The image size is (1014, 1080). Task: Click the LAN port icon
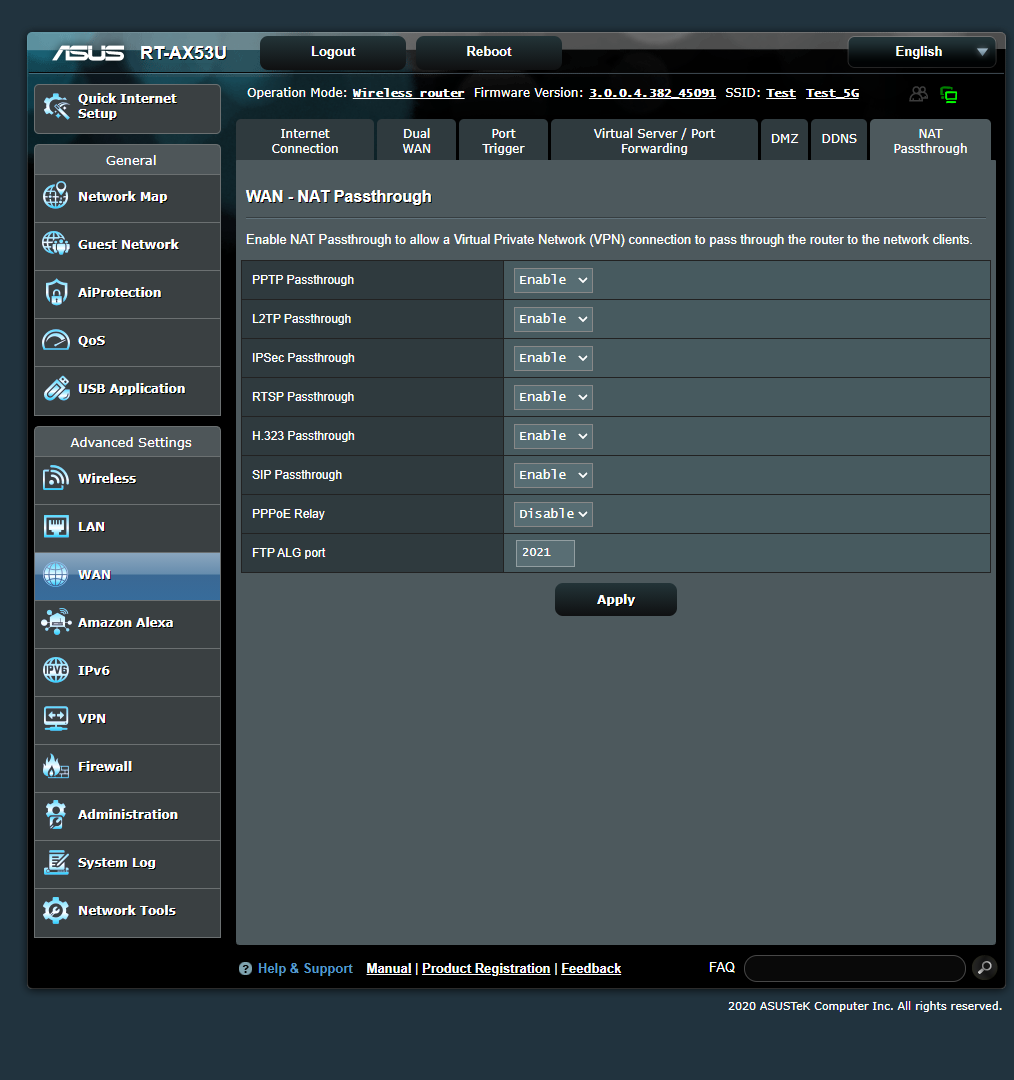pos(56,526)
